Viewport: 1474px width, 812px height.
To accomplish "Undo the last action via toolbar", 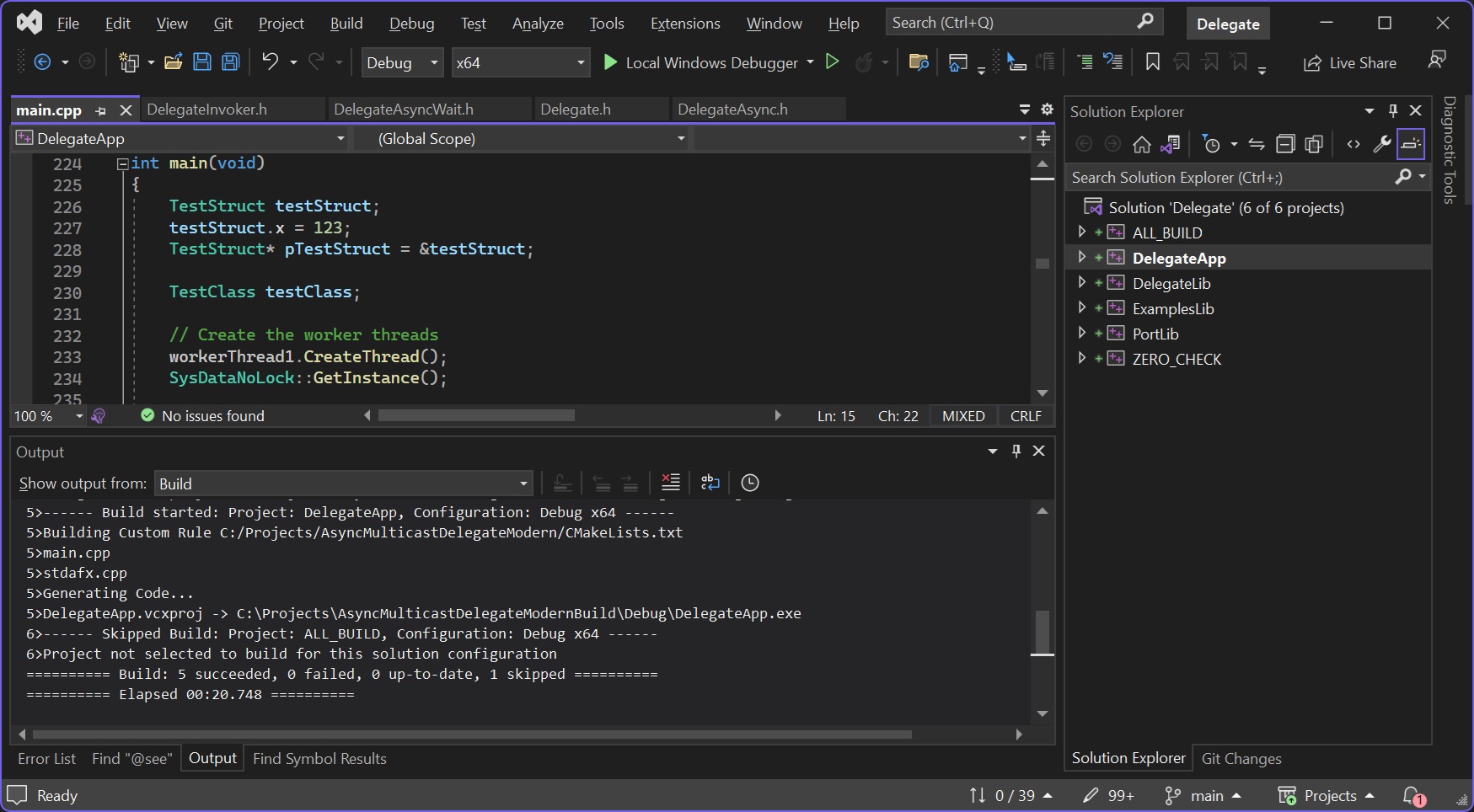I will click(270, 62).
